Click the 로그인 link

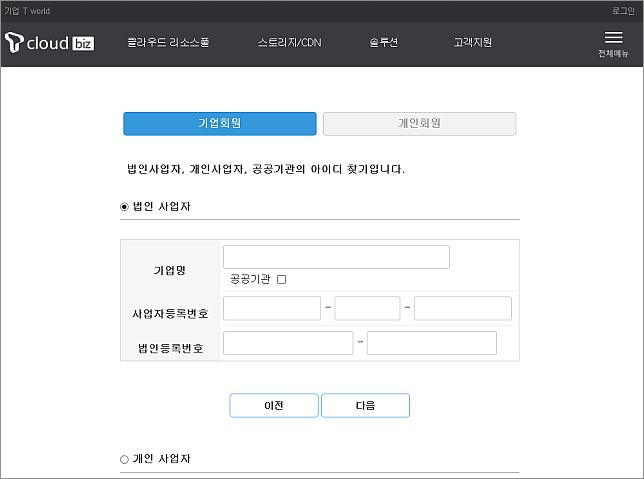pyautogui.click(x=623, y=11)
